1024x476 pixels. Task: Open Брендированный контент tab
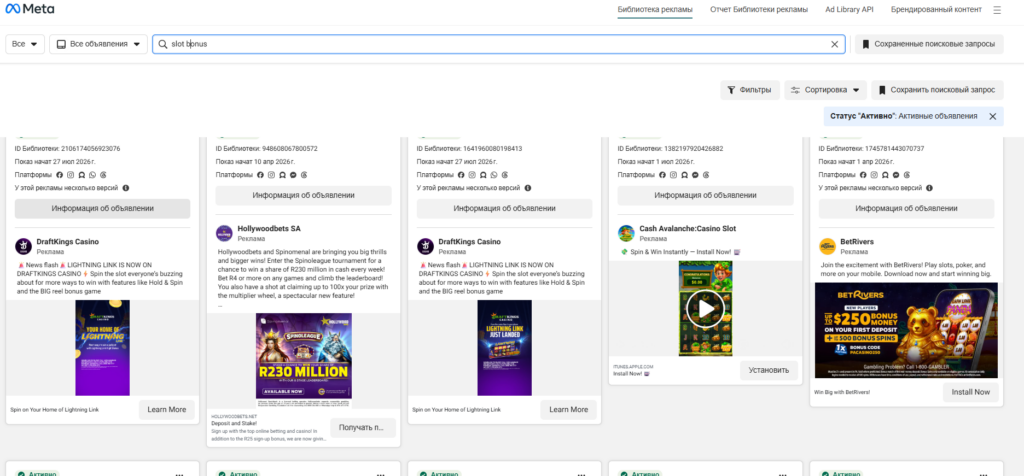point(936,10)
